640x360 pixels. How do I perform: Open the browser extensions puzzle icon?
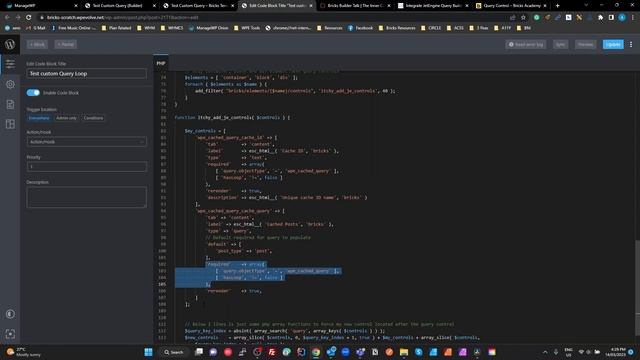(x=600, y=18)
